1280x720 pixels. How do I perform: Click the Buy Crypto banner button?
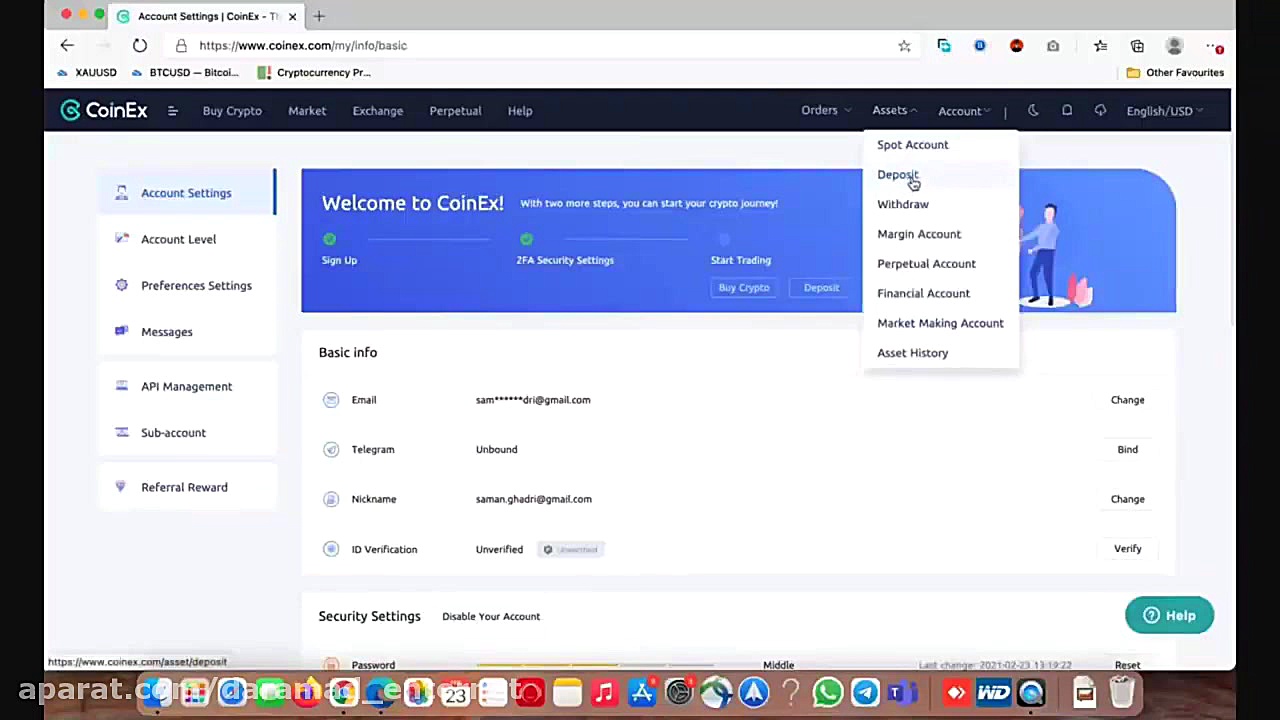(x=744, y=288)
